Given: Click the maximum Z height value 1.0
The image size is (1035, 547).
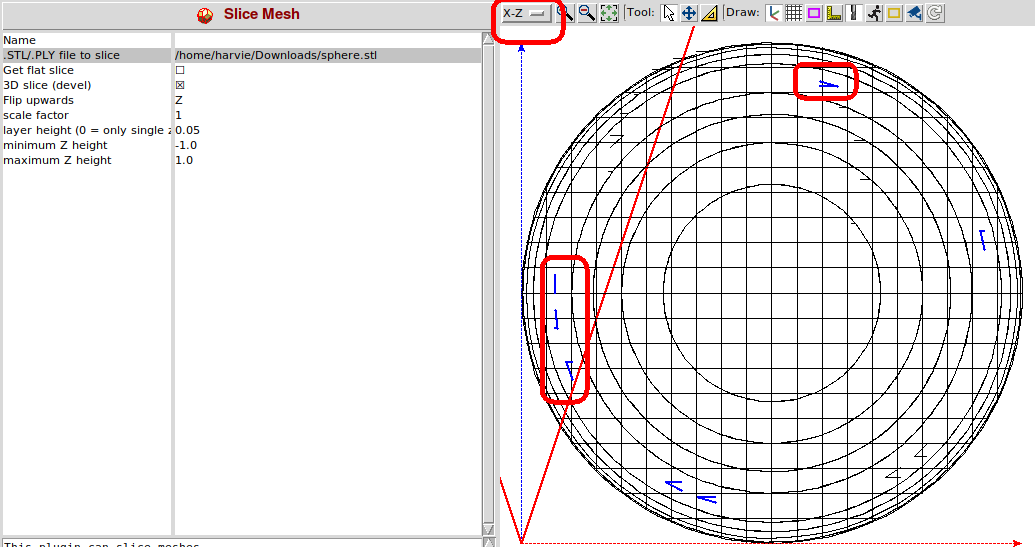Looking at the screenshot, I should (x=184, y=160).
